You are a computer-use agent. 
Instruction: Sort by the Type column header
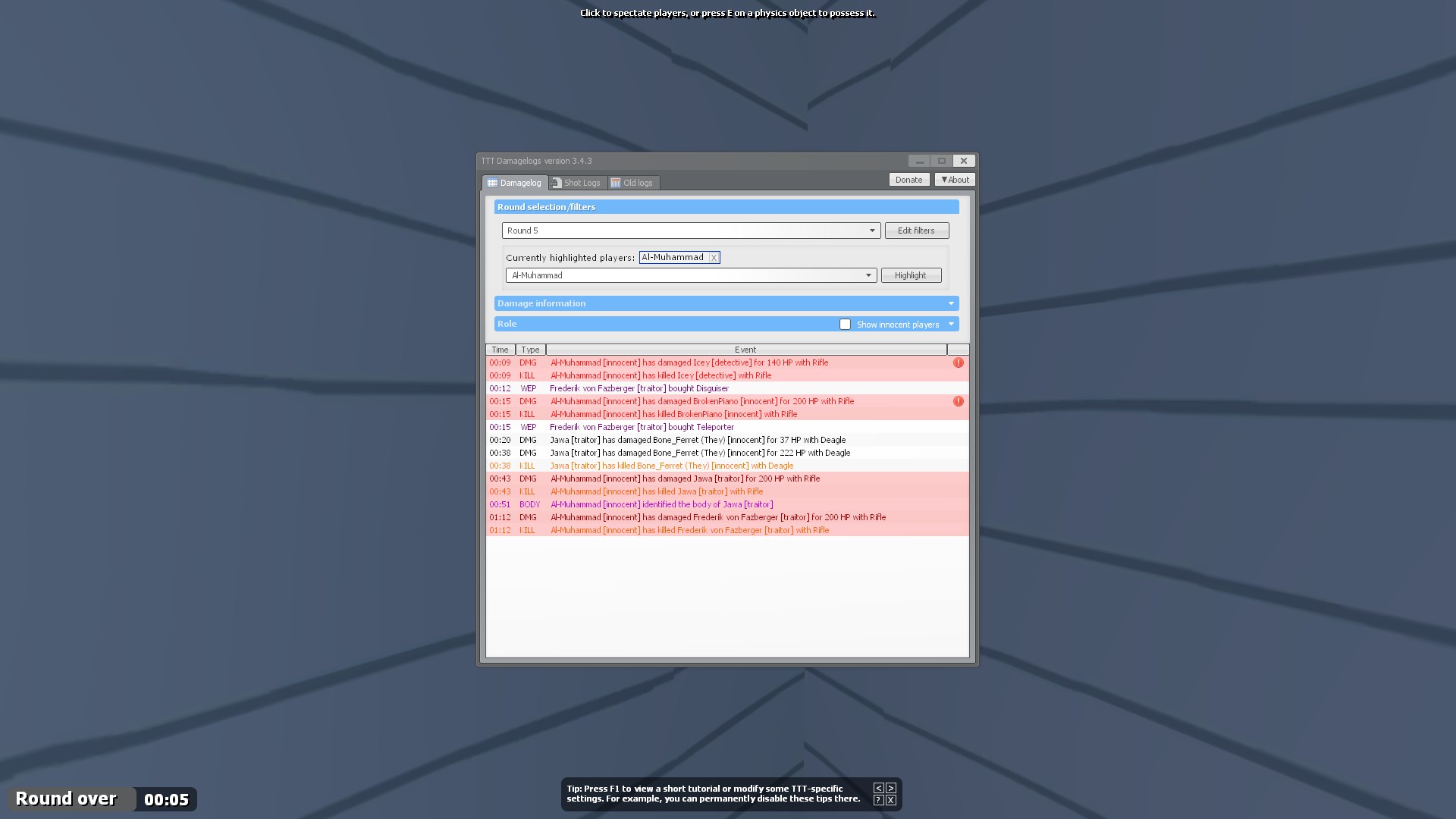tap(530, 350)
